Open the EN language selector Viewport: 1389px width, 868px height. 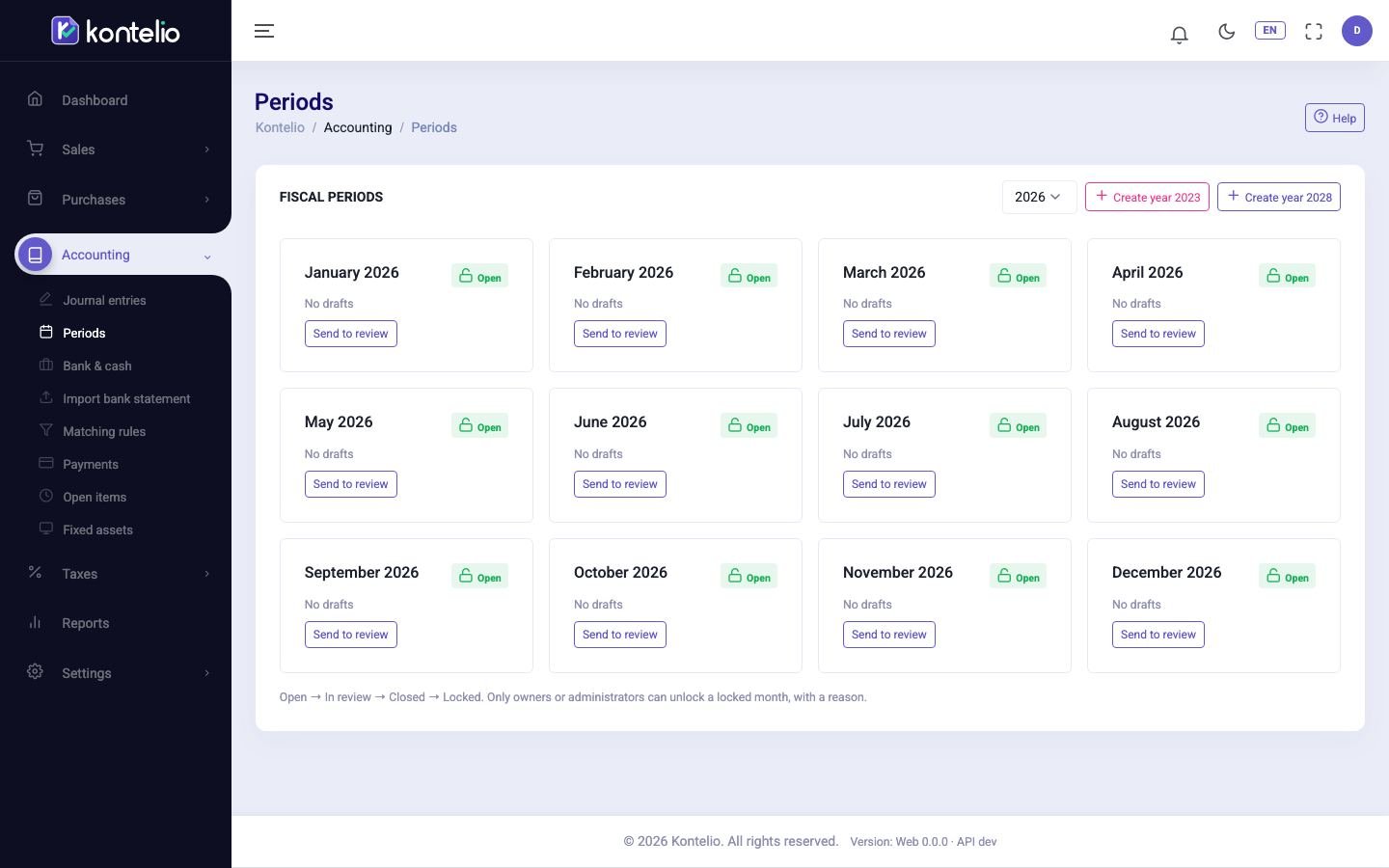pyautogui.click(x=1269, y=30)
